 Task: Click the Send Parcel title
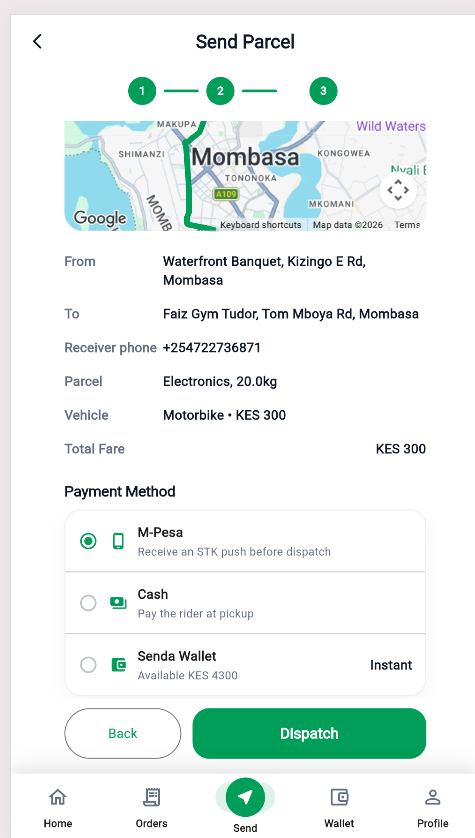[x=245, y=42]
